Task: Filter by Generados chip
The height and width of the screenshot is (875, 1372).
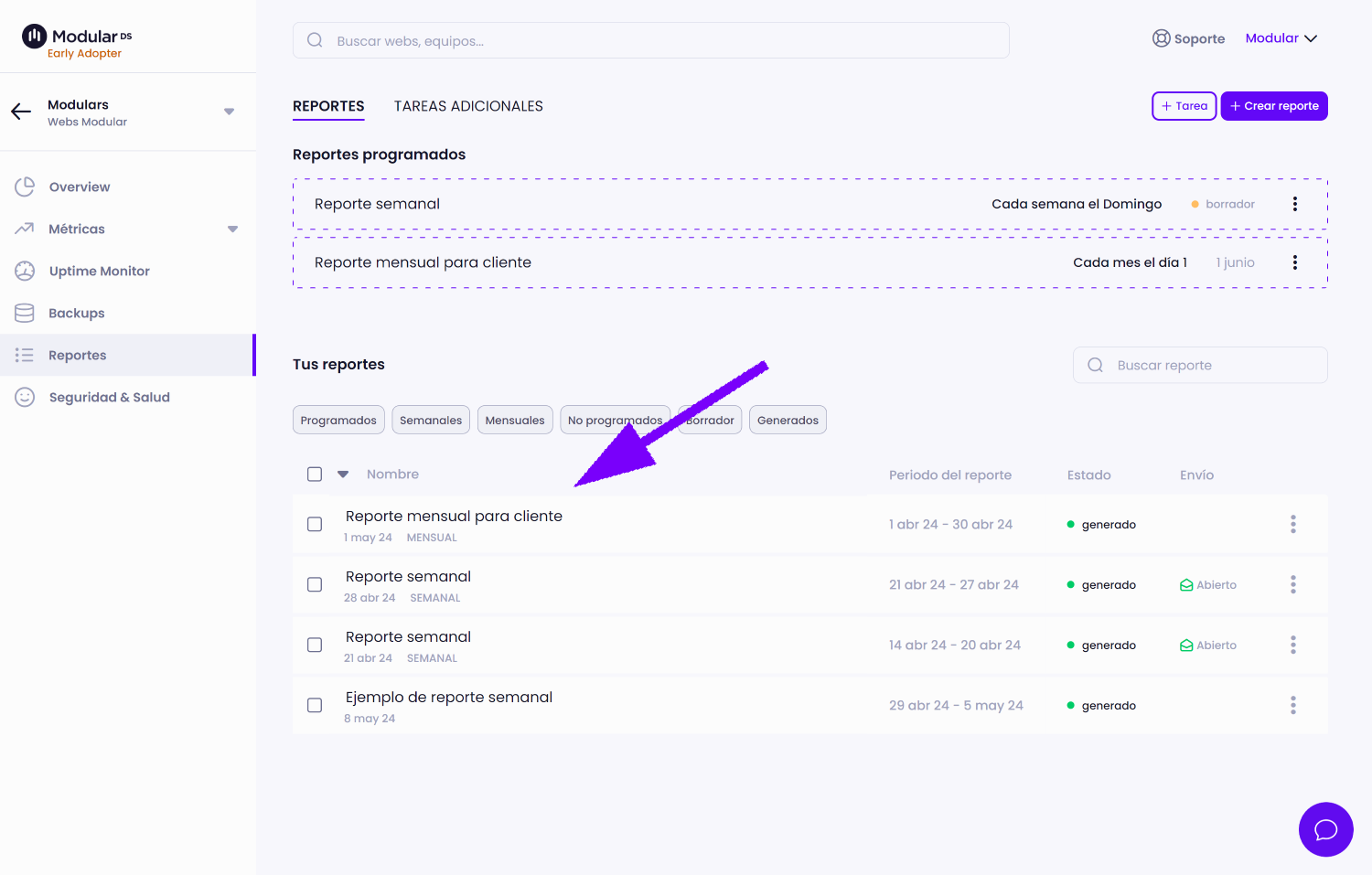Action: tap(788, 420)
